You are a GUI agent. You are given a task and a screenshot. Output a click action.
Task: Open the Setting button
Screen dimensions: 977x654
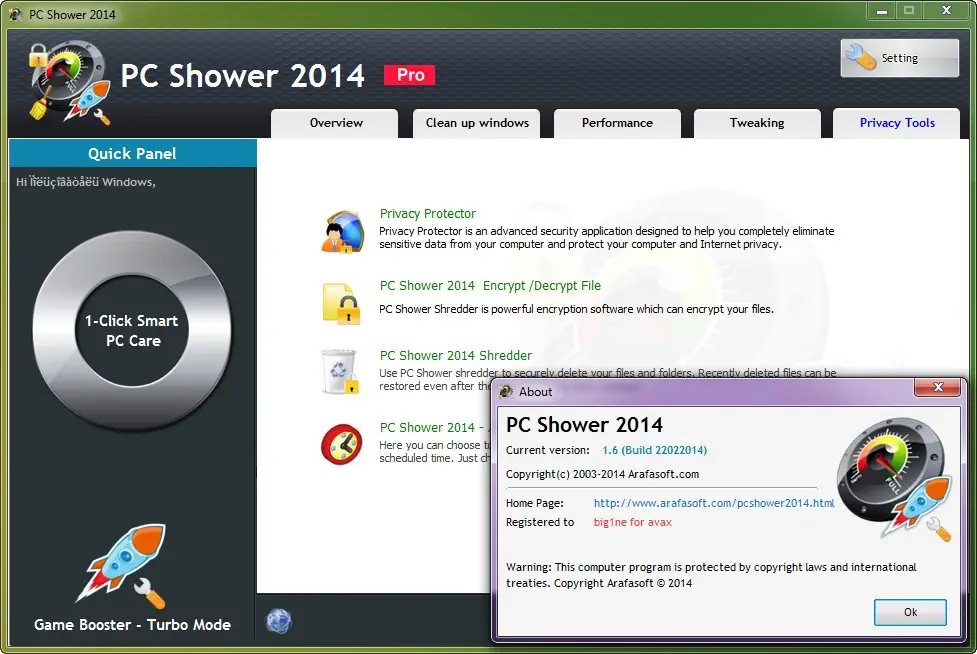899,58
